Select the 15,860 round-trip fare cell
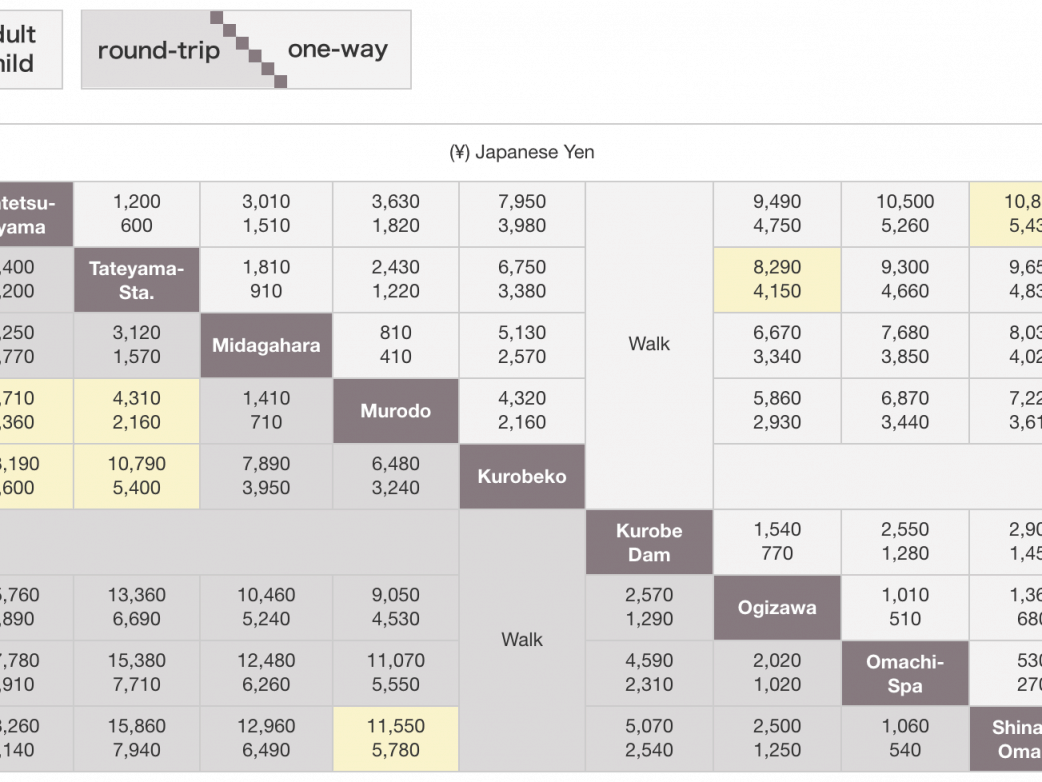The width and height of the screenshot is (1042, 782). [x=137, y=738]
